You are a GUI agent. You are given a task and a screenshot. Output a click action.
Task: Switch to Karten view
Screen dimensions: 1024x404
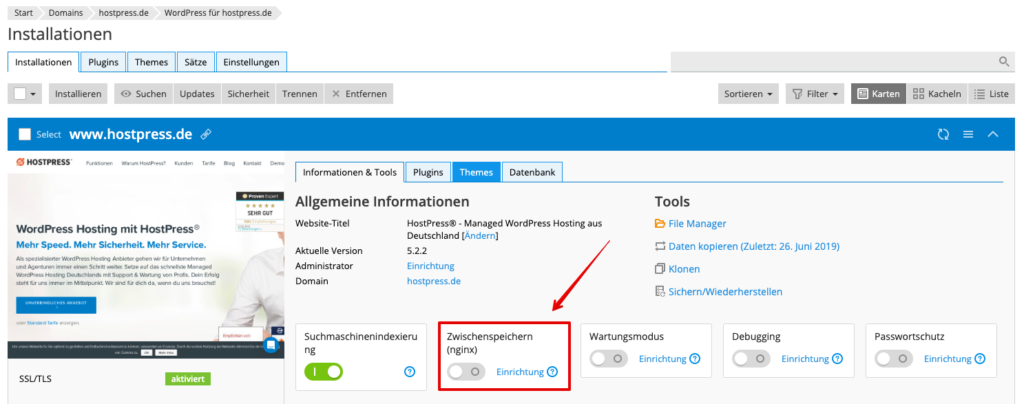pyautogui.click(x=878, y=94)
